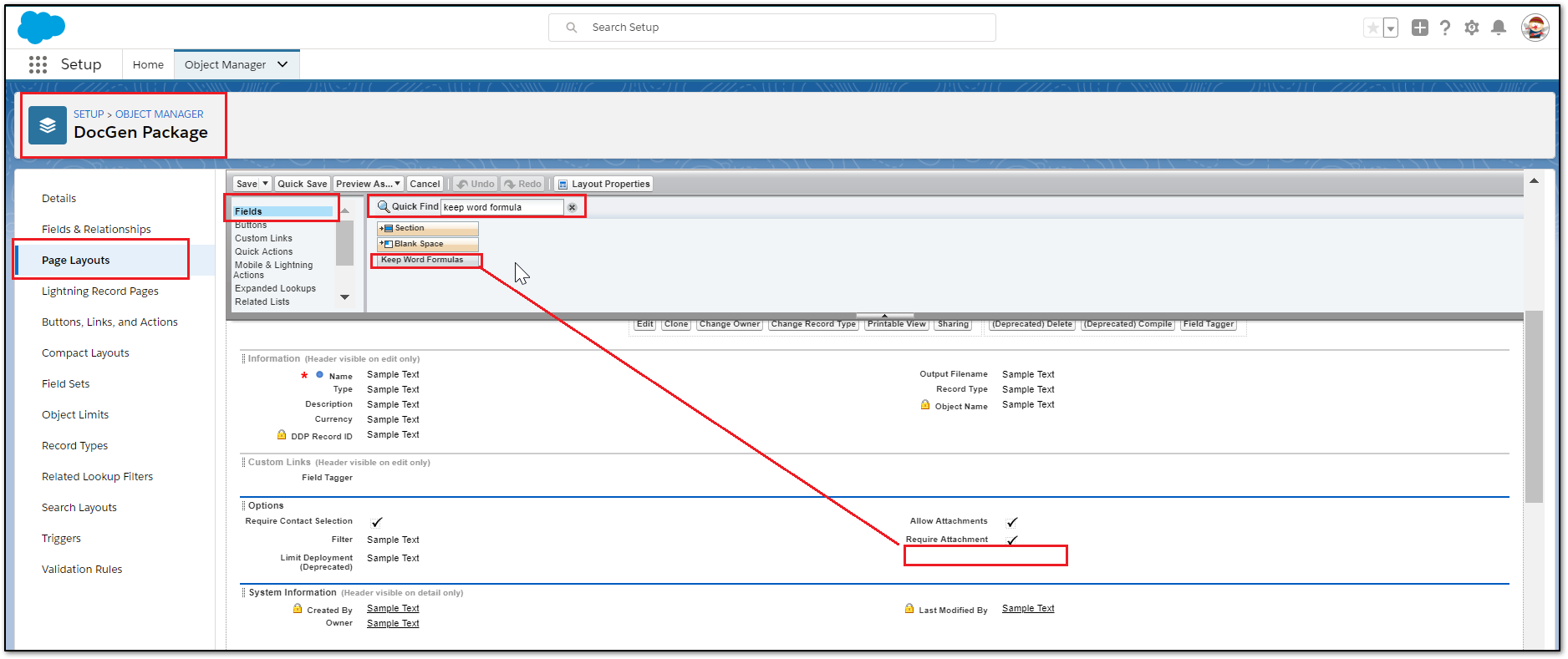Clear the Quick Find search text
Image resolution: width=1568 pixels, height=659 pixels.
573,207
